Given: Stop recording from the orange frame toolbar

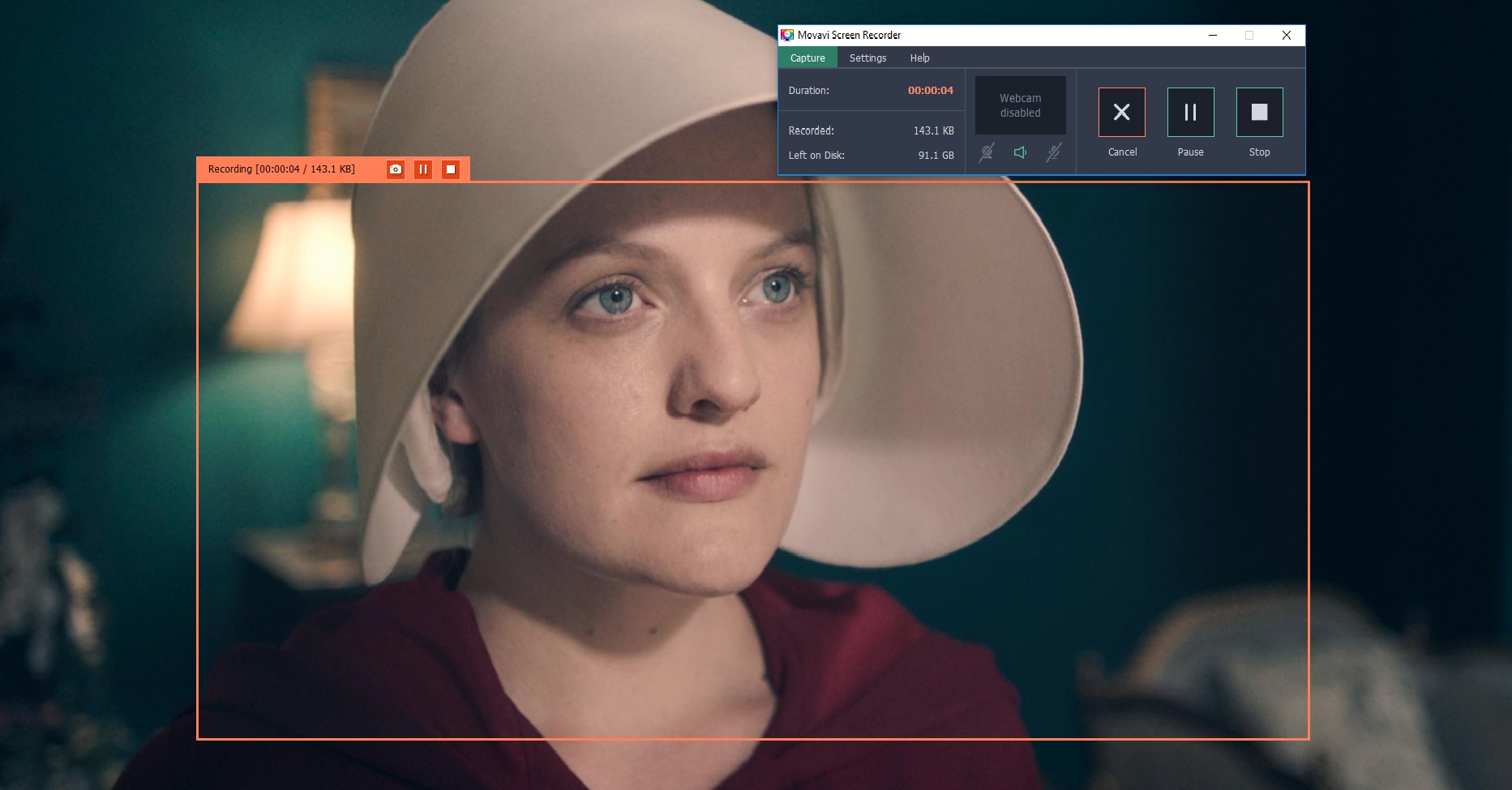Looking at the screenshot, I should point(451,169).
